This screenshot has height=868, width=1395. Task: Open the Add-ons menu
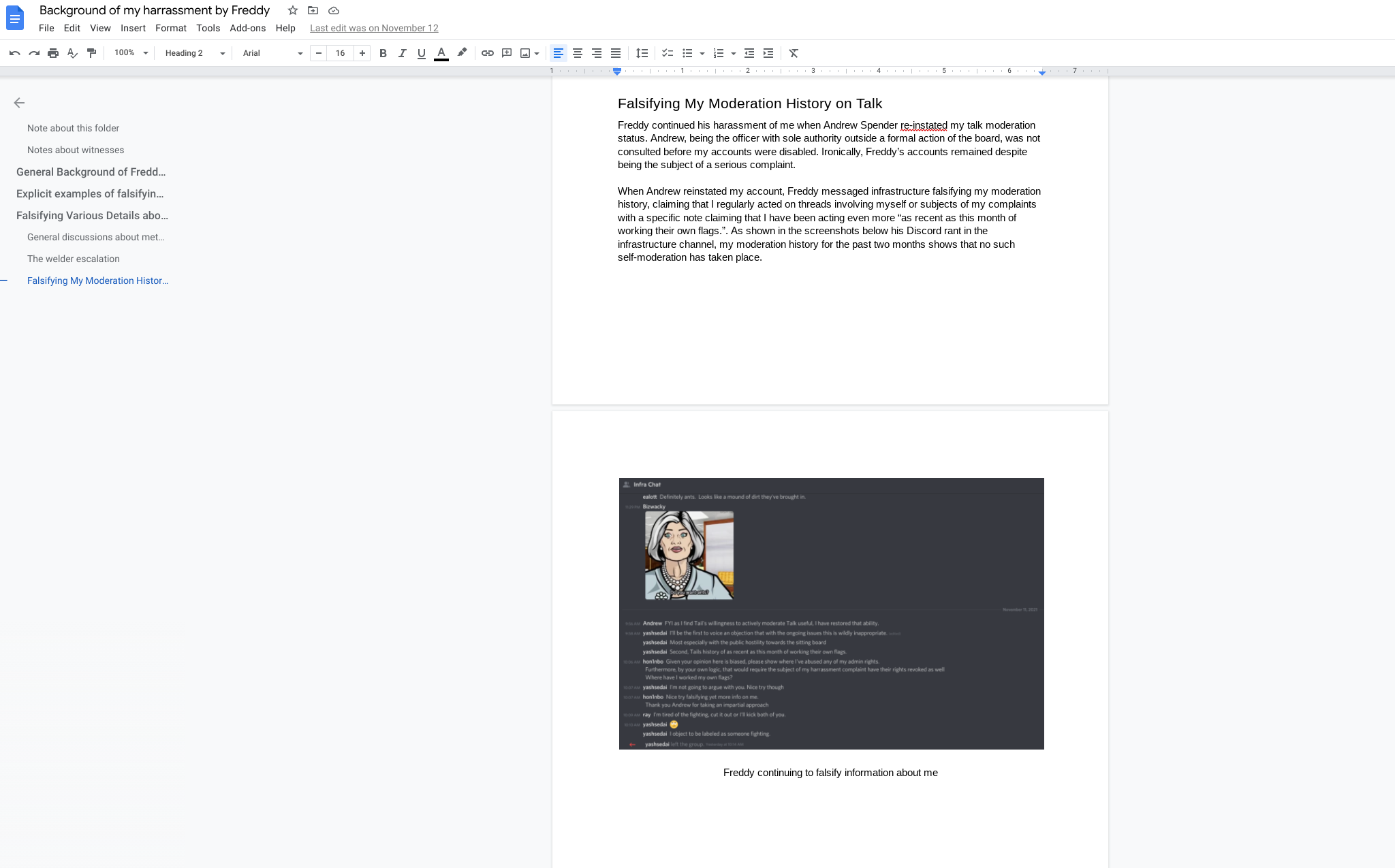(x=247, y=28)
